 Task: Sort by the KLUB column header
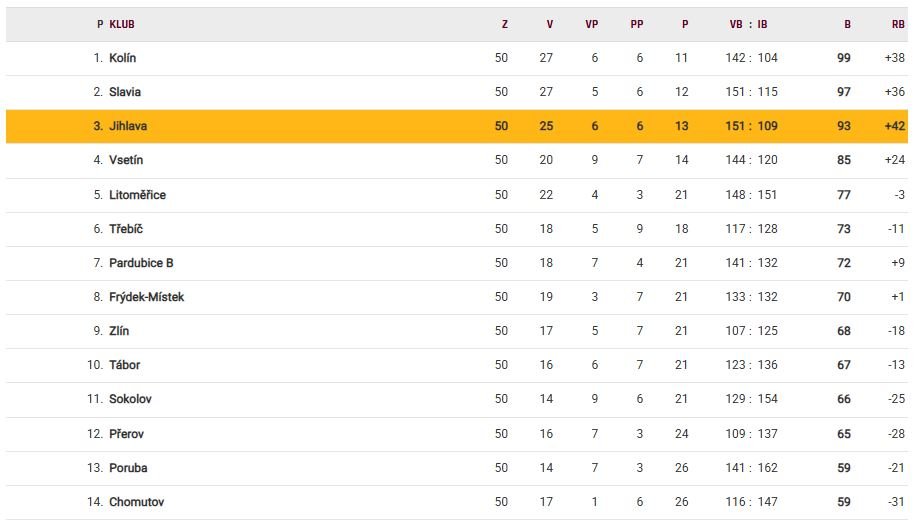pyautogui.click(x=122, y=24)
